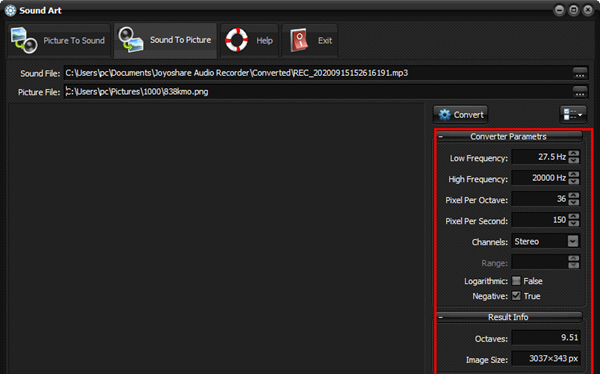
Task: Click the High Frequency 20000 Hz field
Action: 540,178
